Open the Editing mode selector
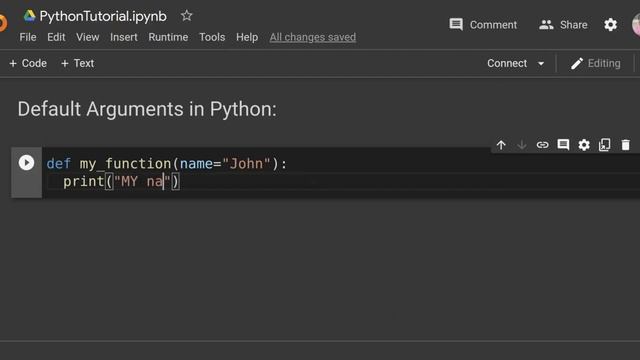The width and height of the screenshot is (640, 360). [596, 63]
